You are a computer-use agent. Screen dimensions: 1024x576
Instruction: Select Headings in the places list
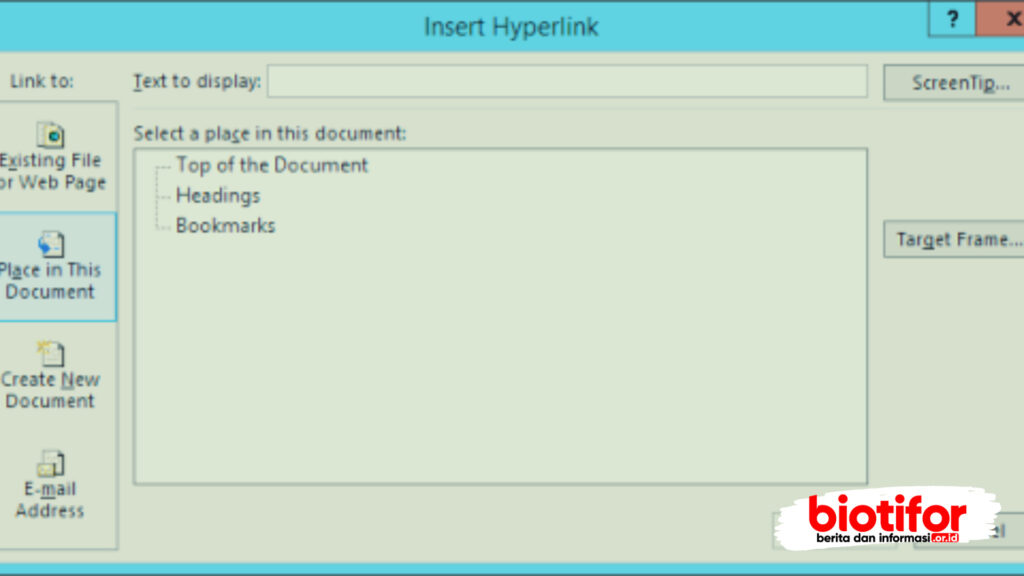[218, 195]
